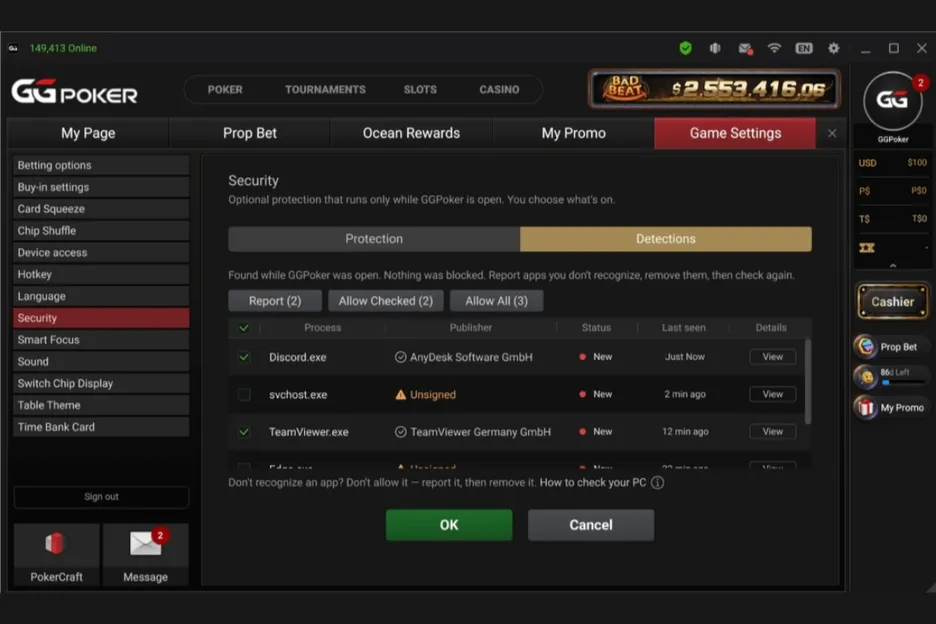Screen dimensions: 936x624
Task: Click the GGPoker logo
Action: tap(75, 91)
